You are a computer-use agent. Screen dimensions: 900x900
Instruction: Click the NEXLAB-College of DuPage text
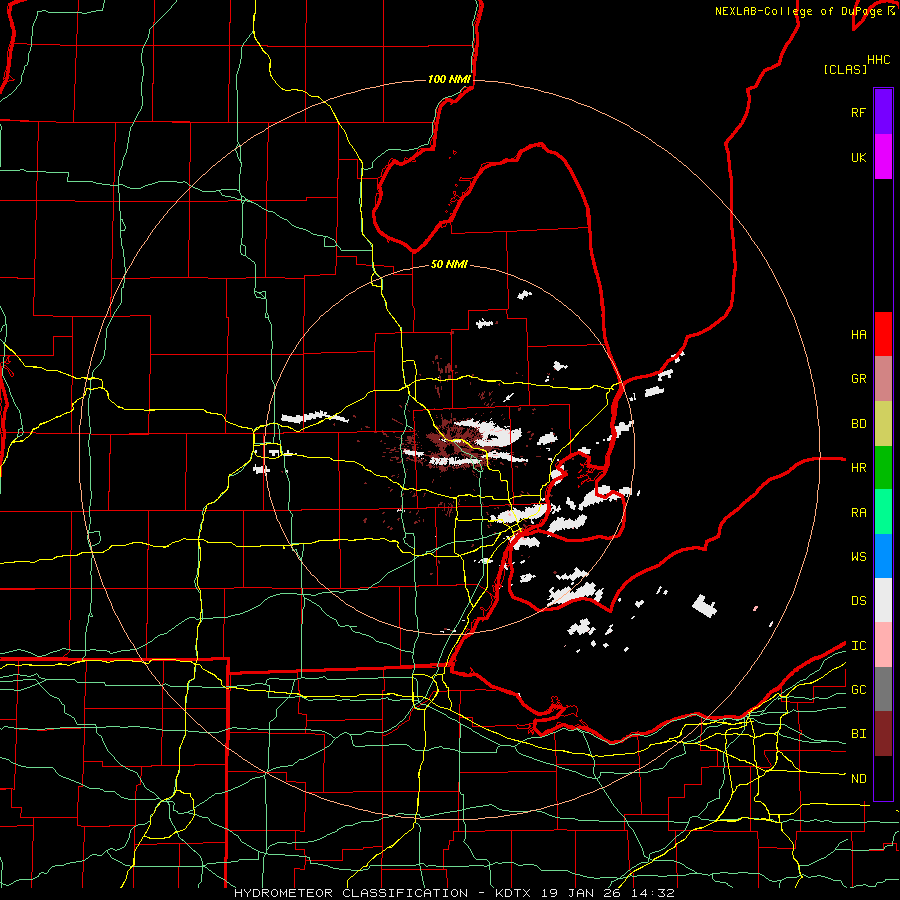798,11
